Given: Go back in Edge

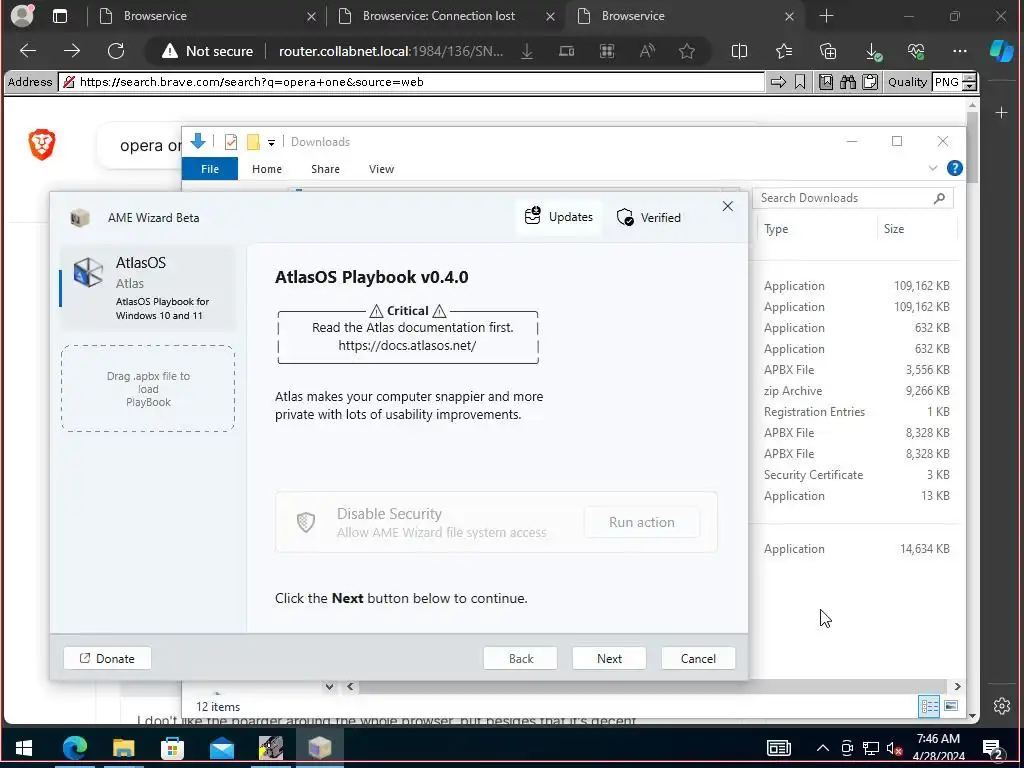Looking at the screenshot, I should pos(27,51).
